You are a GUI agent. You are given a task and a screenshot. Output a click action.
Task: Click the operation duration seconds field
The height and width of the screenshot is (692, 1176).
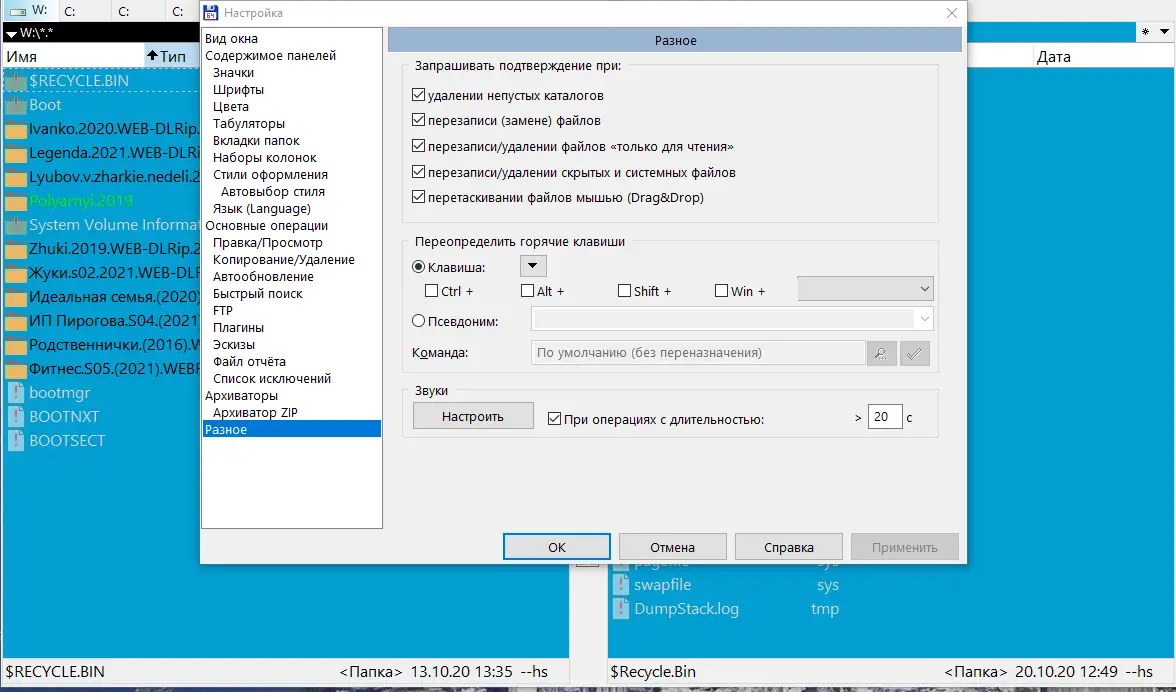pos(884,416)
